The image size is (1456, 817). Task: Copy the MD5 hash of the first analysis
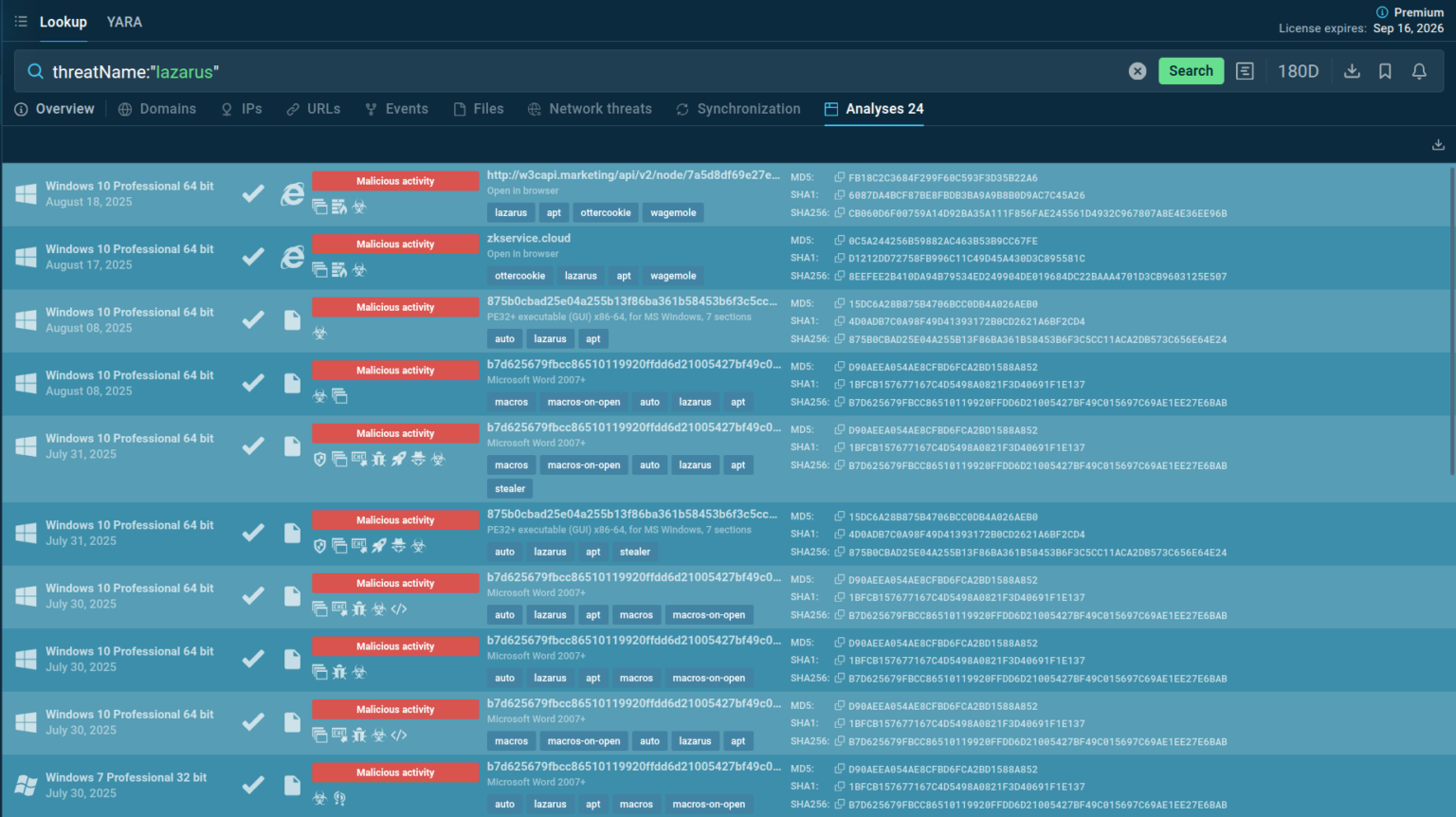tap(840, 177)
